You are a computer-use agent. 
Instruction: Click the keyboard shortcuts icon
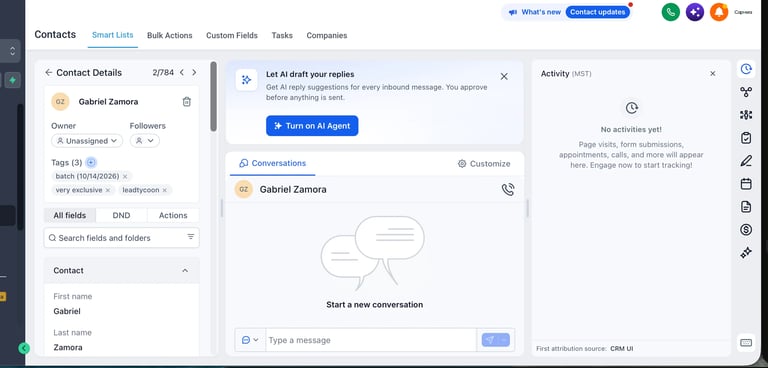tap(746, 343)
